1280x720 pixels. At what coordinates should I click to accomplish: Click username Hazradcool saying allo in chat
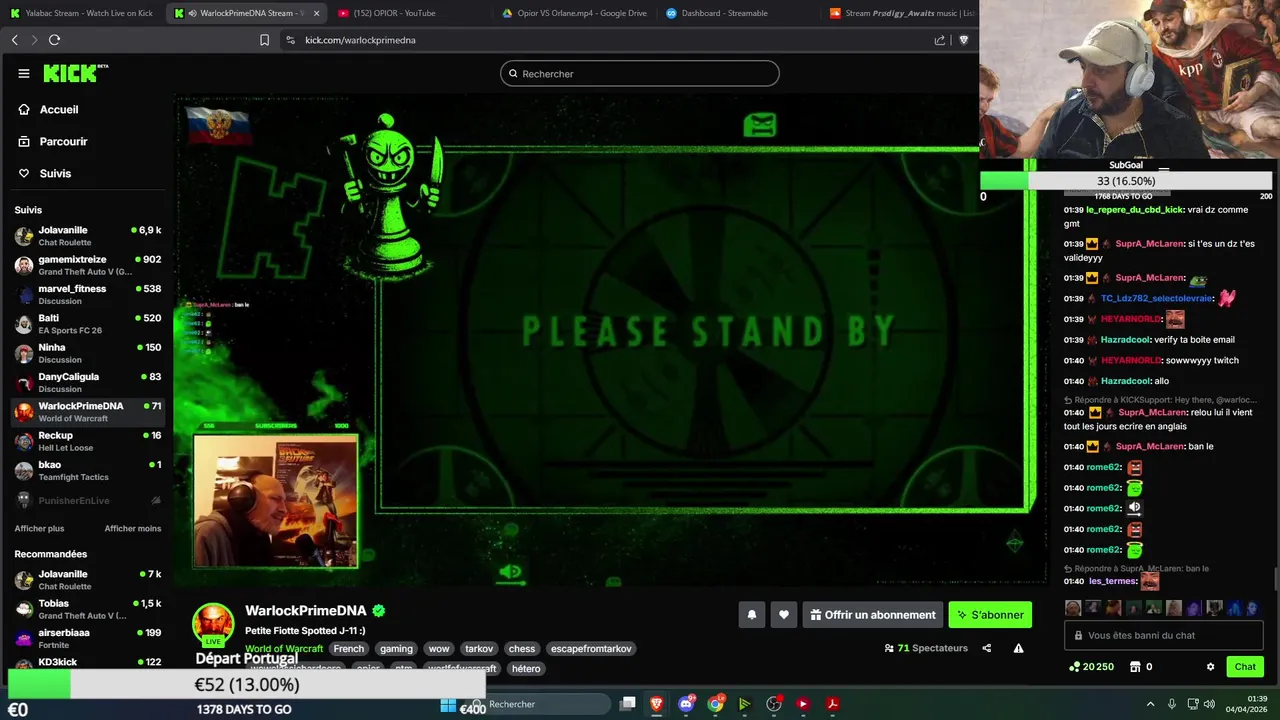(1125, 381)
